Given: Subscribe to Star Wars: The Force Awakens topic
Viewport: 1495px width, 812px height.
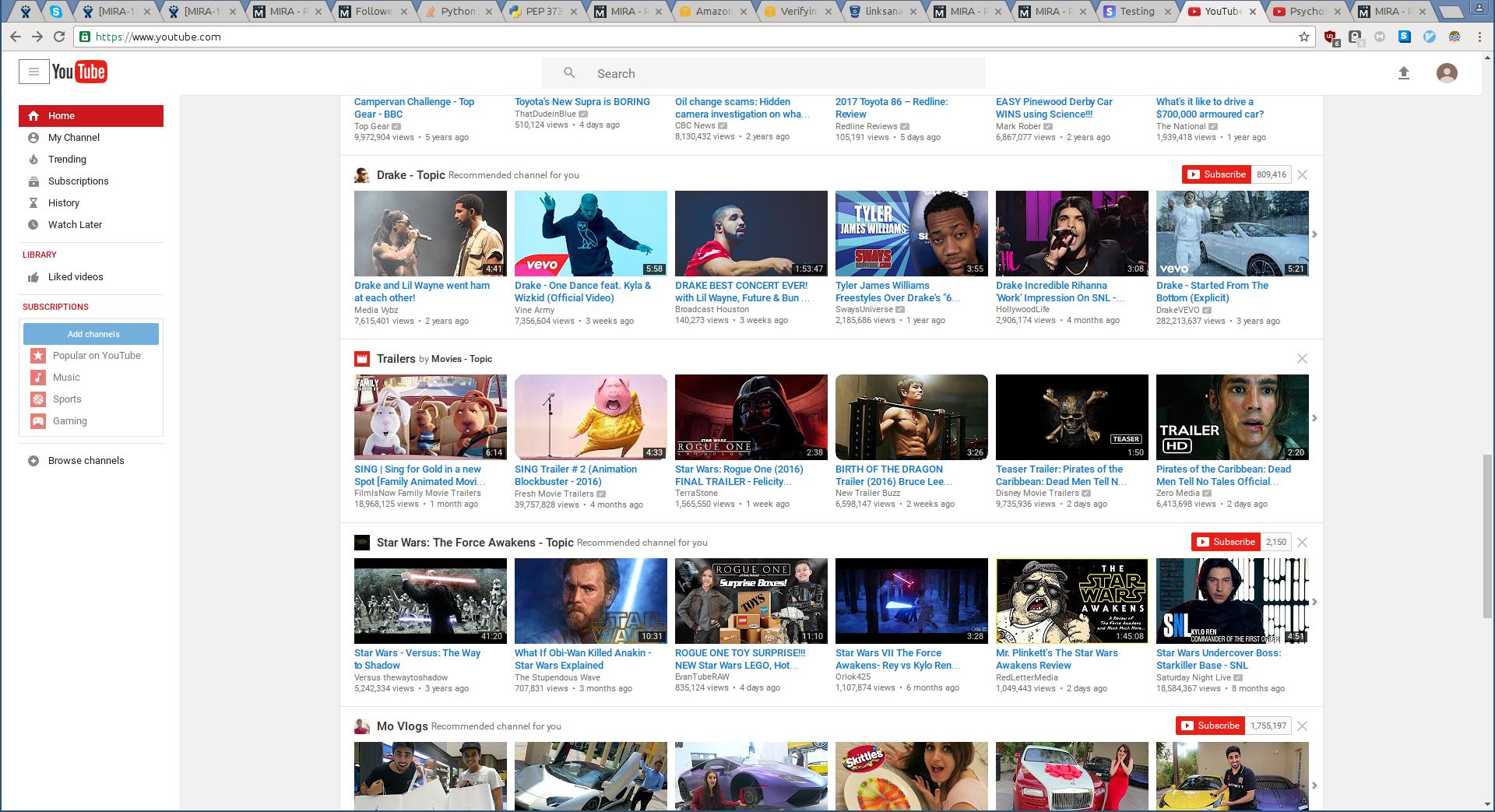Looking at the screenshot, I should click(x=1226, y=542).
